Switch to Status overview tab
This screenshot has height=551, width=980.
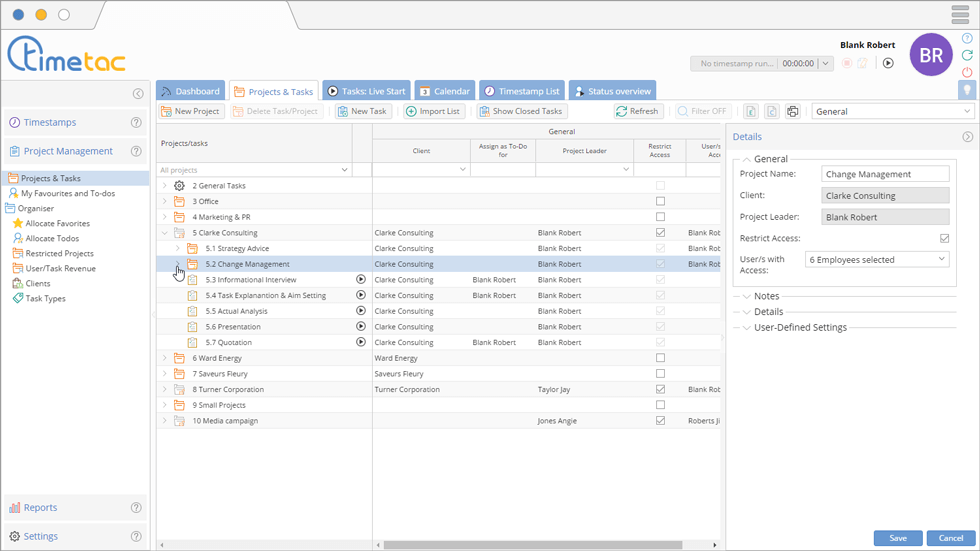[x=612, y=91]
